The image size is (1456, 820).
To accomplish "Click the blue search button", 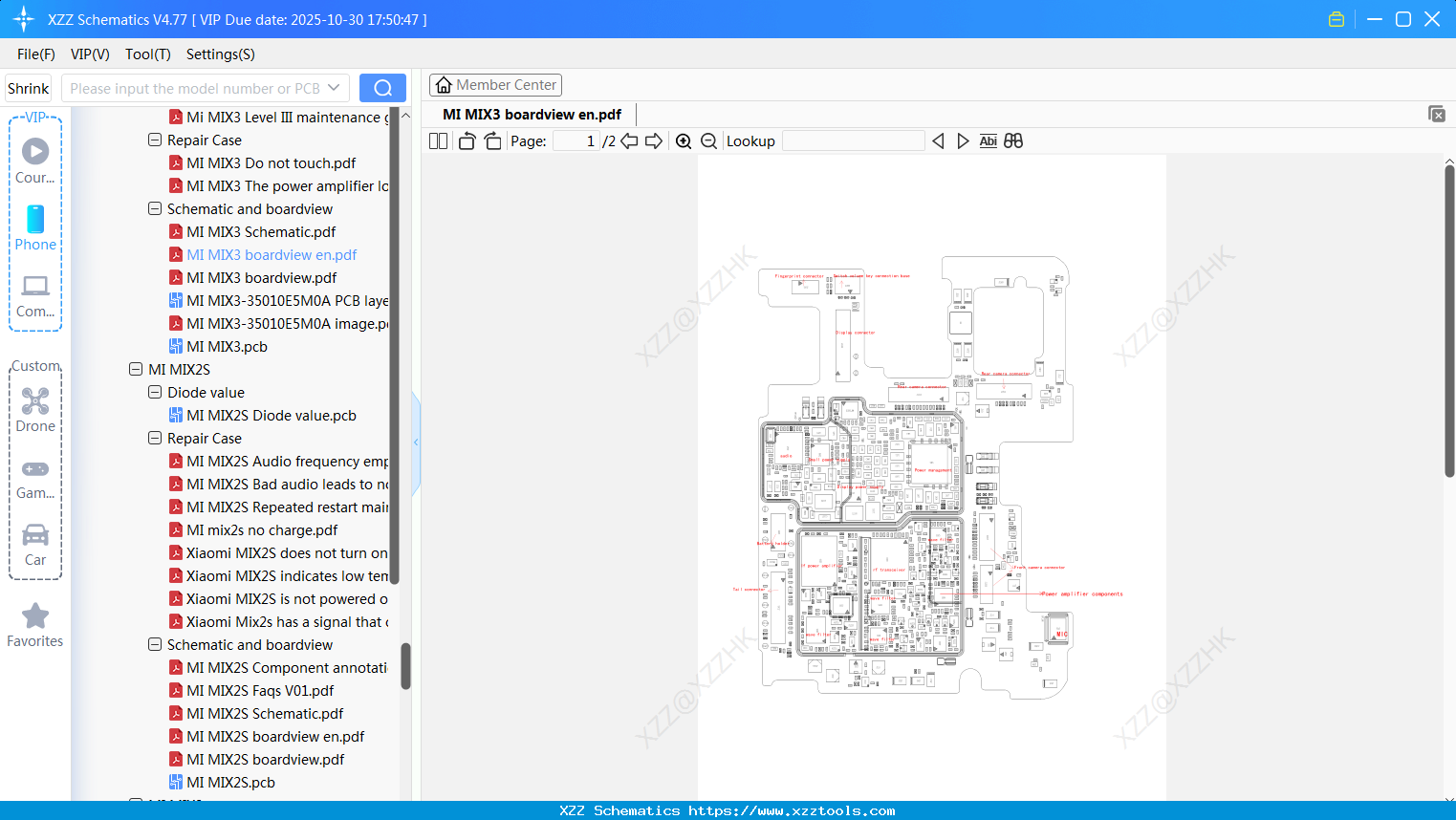I will 382,88.
